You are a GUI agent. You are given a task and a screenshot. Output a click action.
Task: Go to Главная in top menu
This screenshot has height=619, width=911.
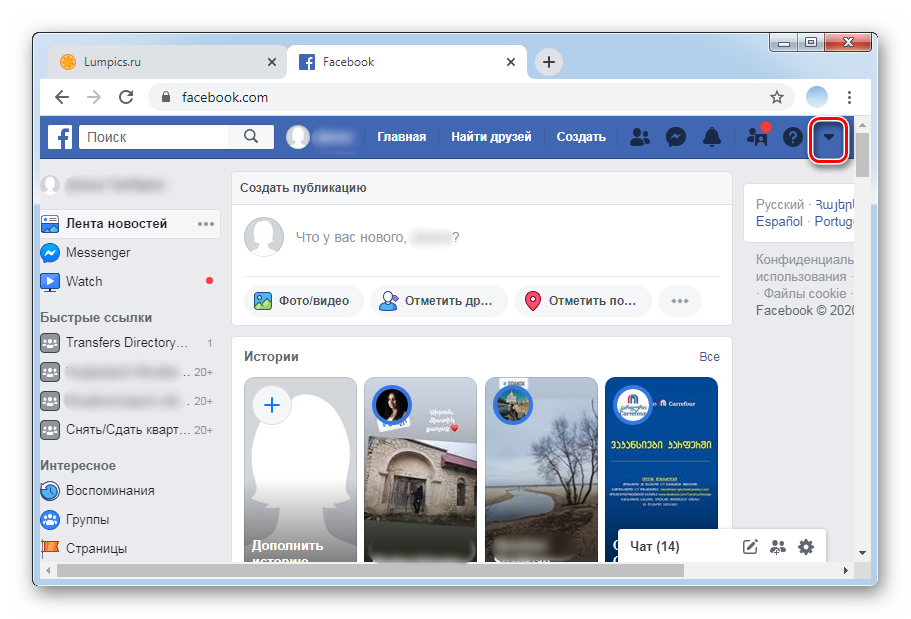point(401,137)
